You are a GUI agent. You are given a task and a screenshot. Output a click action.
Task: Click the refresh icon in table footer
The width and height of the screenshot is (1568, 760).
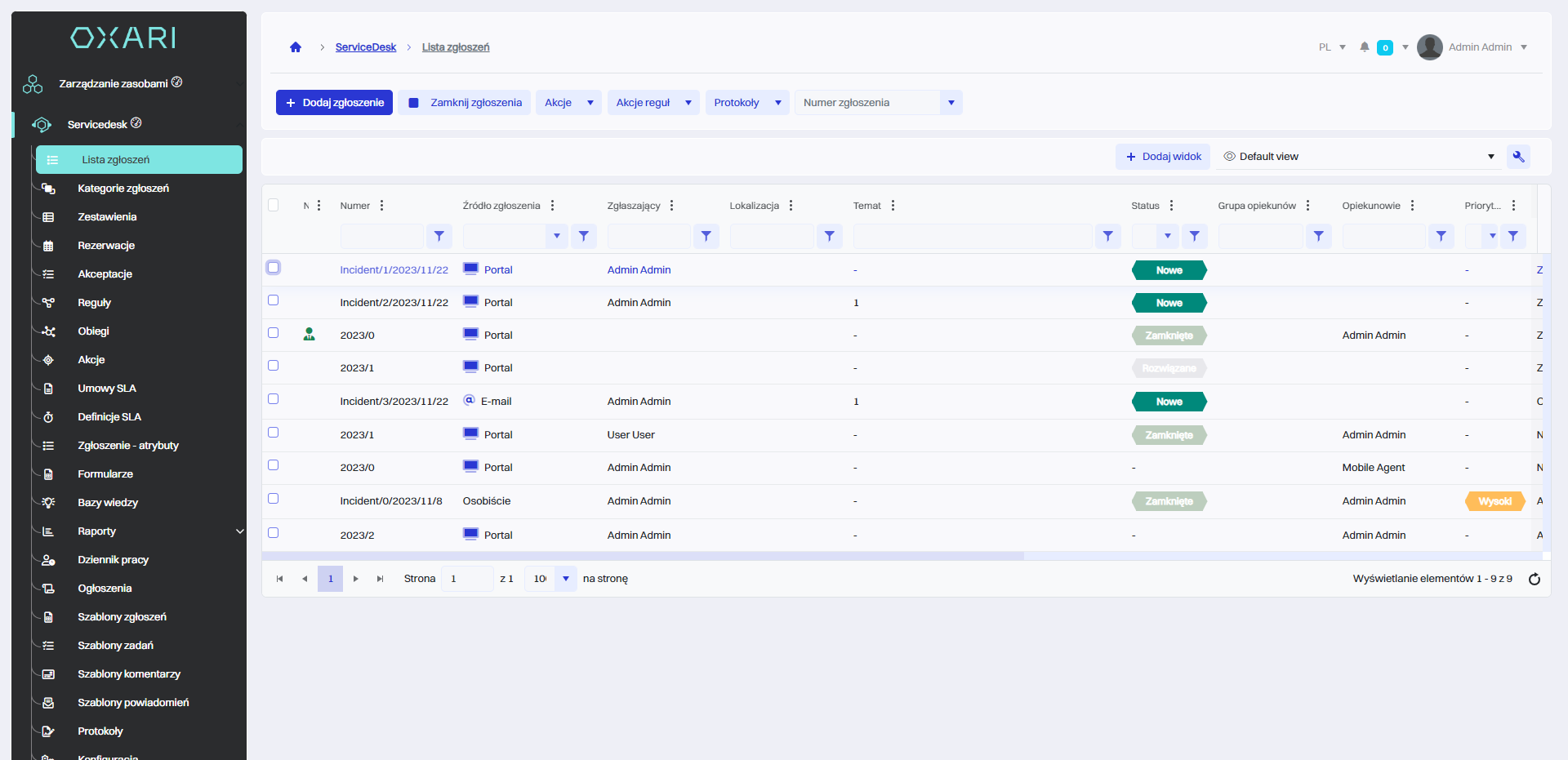1534,579
